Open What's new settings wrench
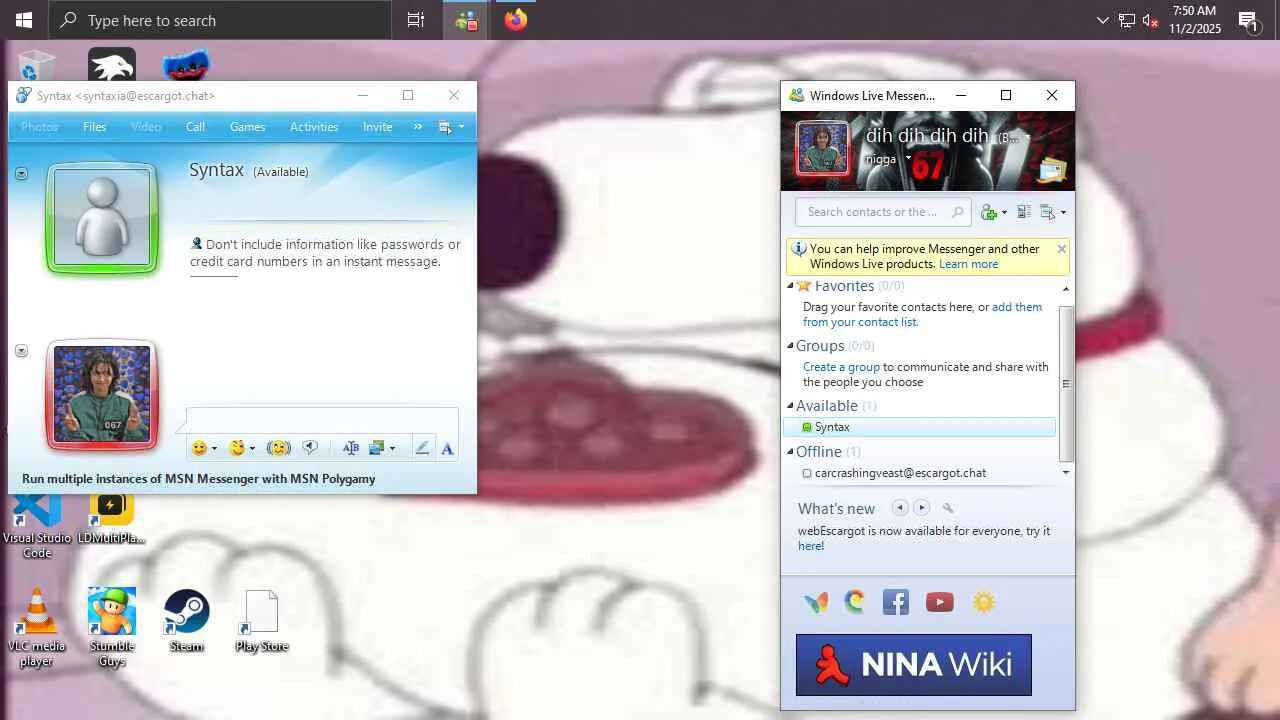 pyautogui.click(x=948, y=508)
